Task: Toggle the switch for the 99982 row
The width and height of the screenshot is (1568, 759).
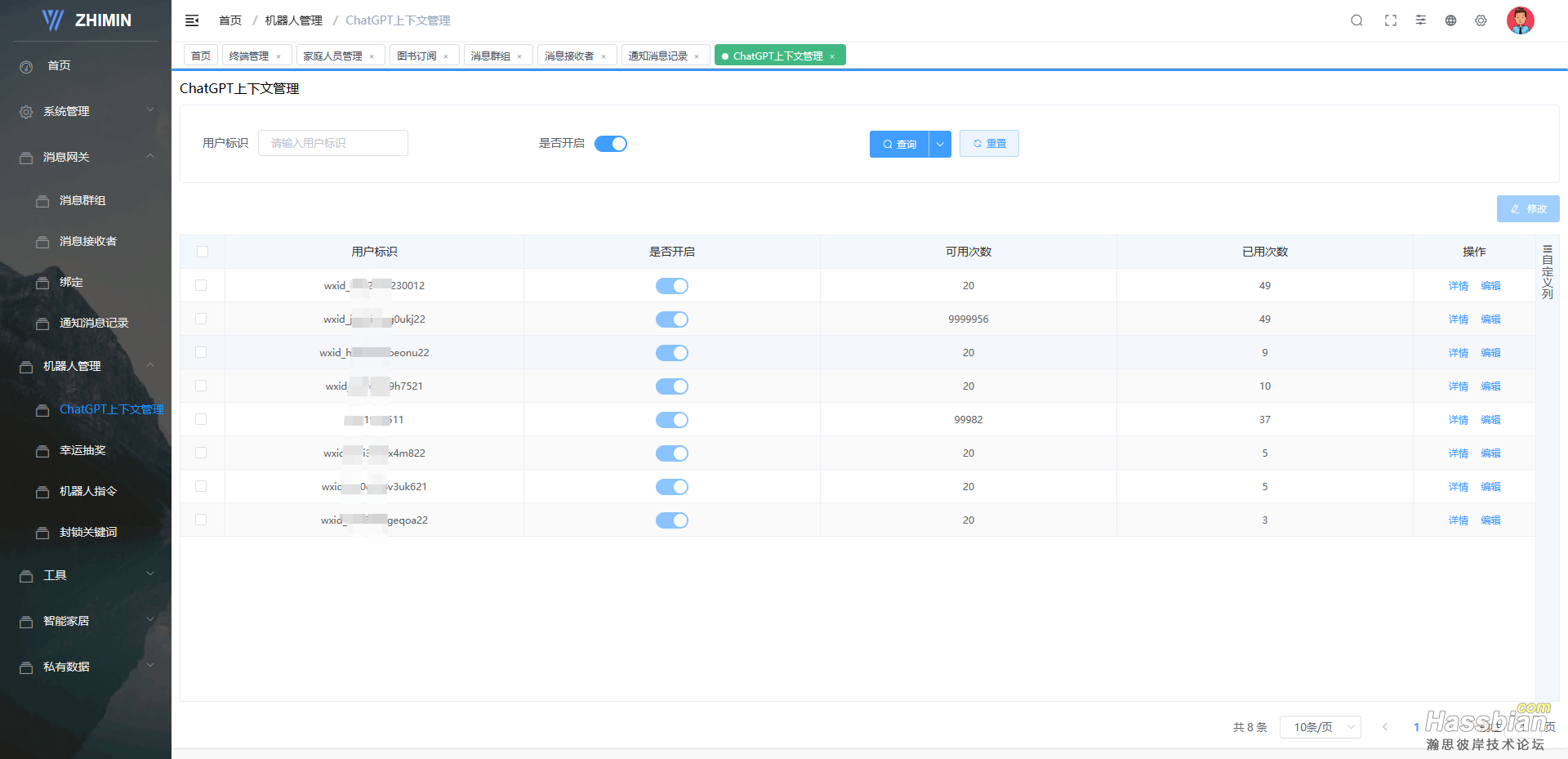Action: pos(672,420)
